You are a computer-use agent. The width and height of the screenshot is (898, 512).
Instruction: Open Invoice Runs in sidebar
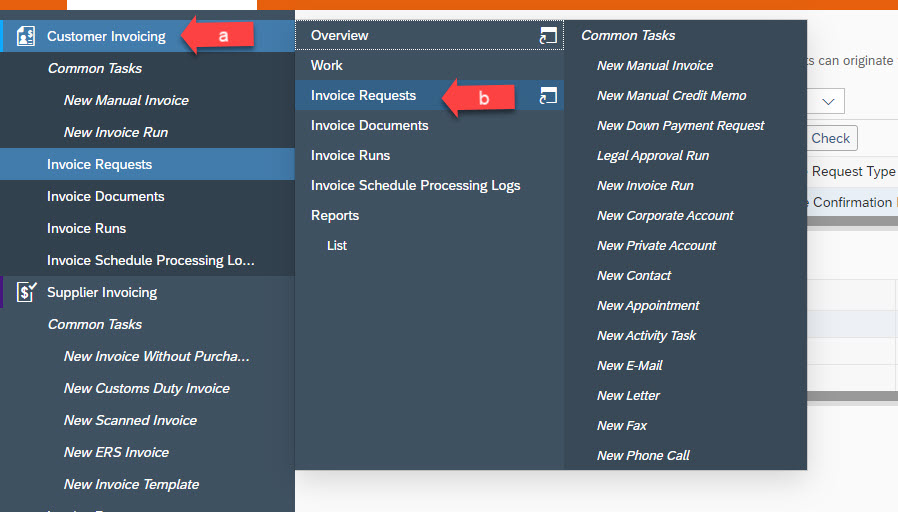(86, 229)
